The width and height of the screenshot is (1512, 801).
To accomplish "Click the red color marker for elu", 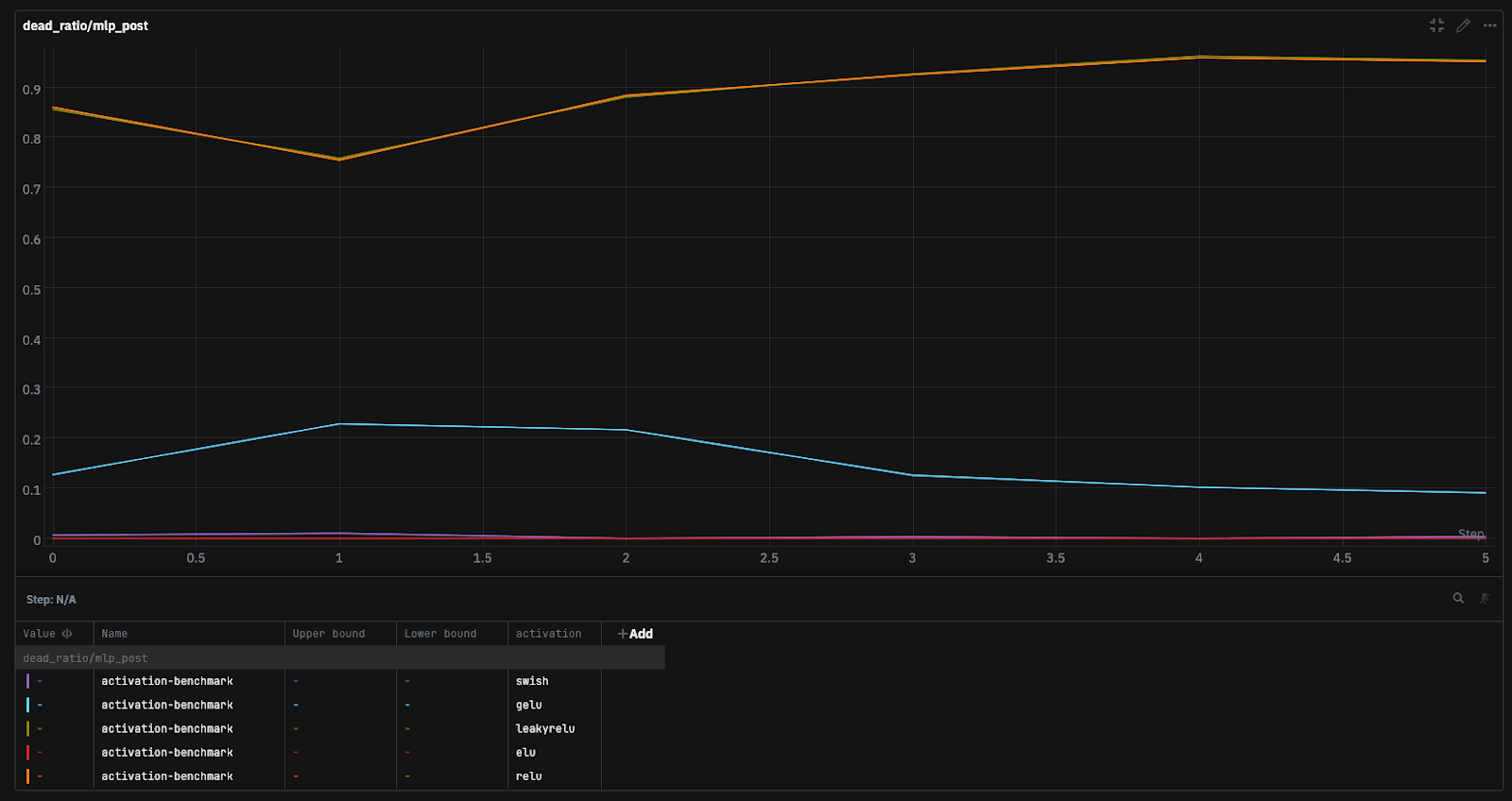I will click(27, 753).
